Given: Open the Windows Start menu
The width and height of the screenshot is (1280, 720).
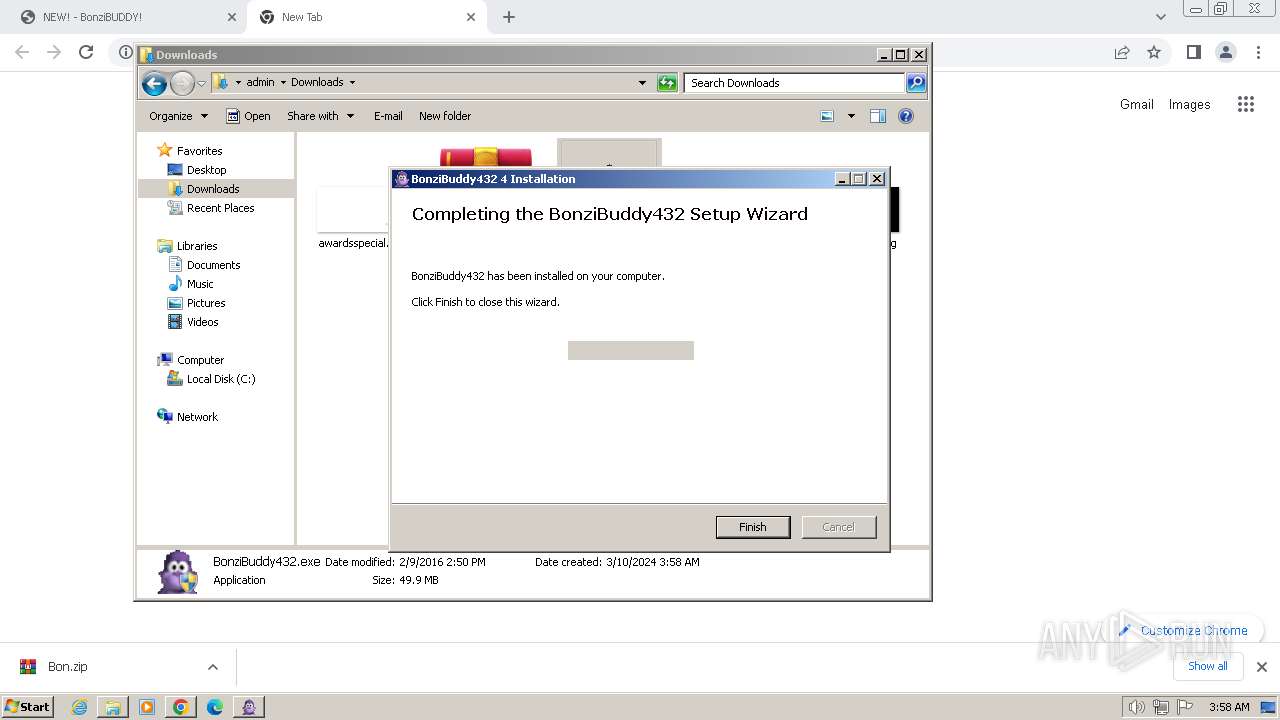Looking at the screenshot, I should 28,706.
